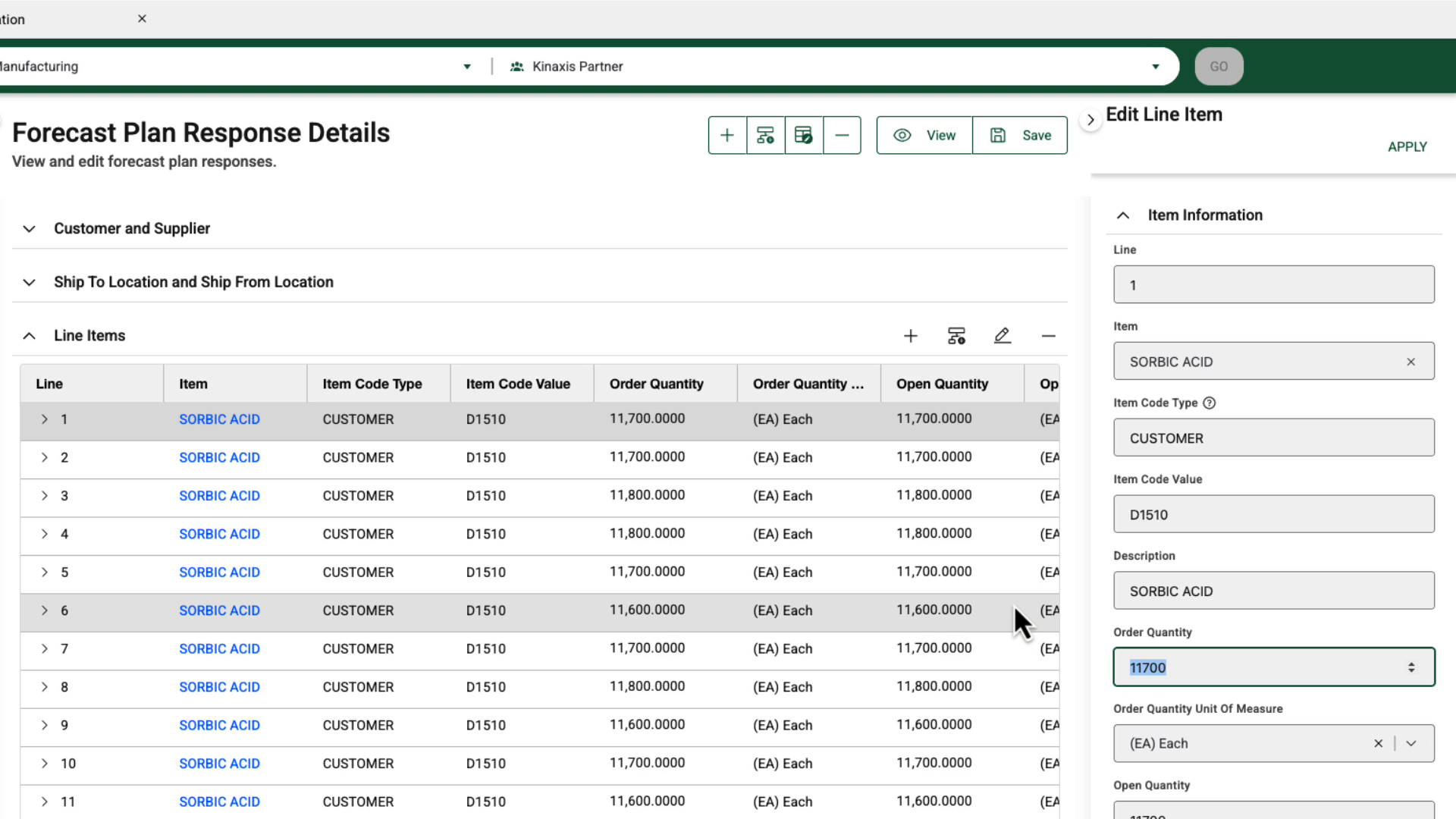This screenshot has width=1456, height=819.
Task: Select the pencil edit icon in Line Items toolbar
Action: click(1002, 335)
